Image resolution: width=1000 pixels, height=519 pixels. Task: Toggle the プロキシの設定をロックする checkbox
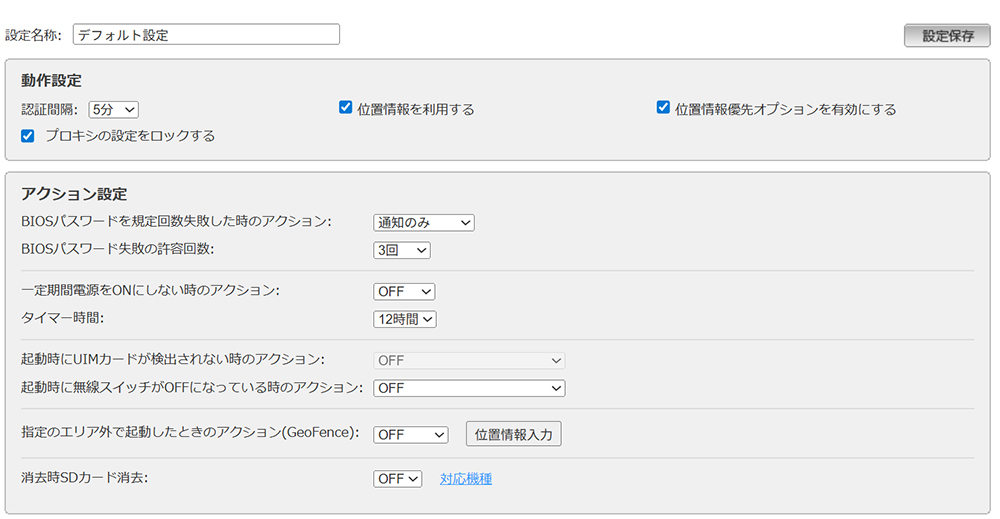[28, 135]
